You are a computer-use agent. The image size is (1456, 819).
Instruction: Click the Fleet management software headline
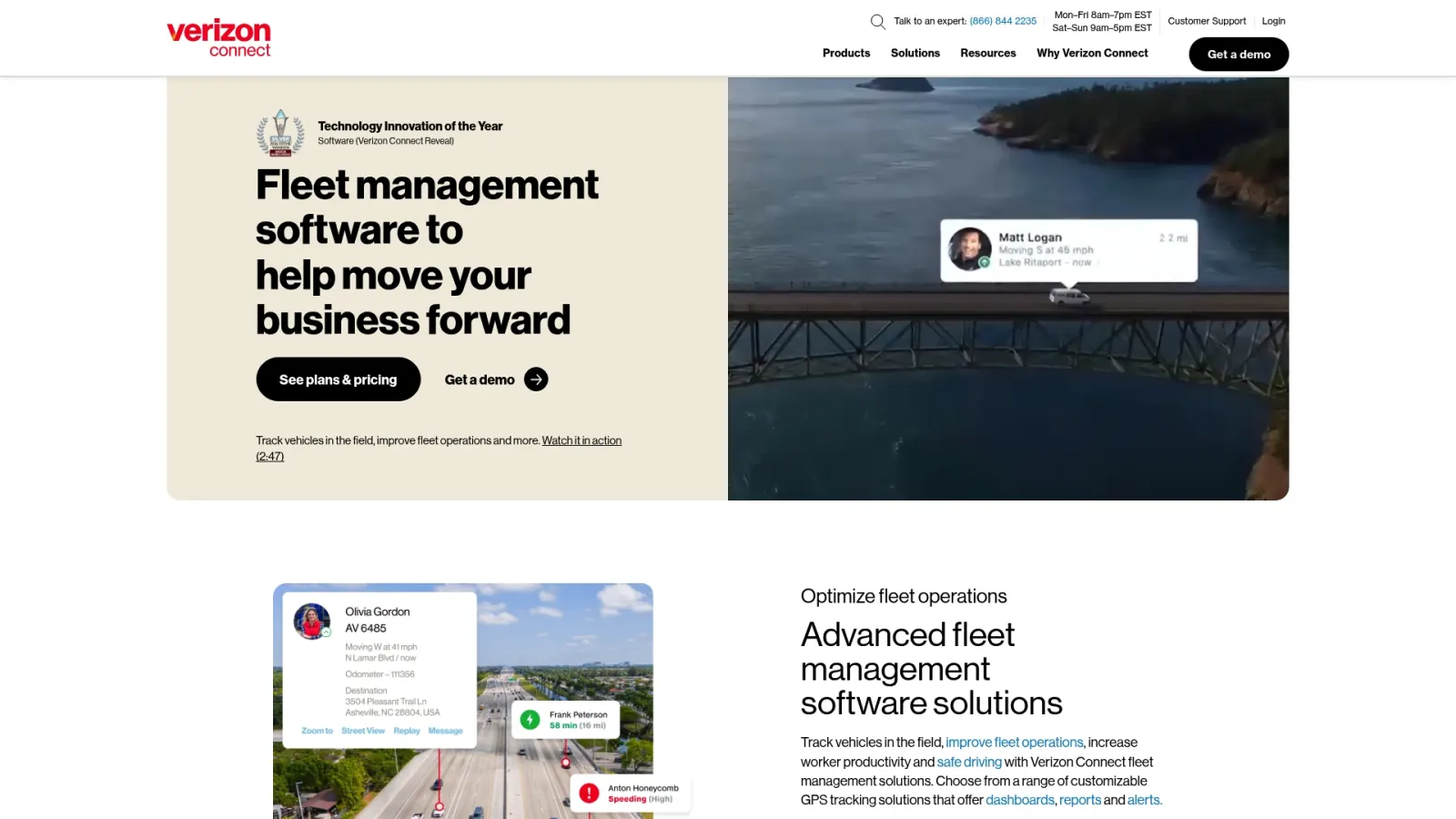[x=427, y=252]
